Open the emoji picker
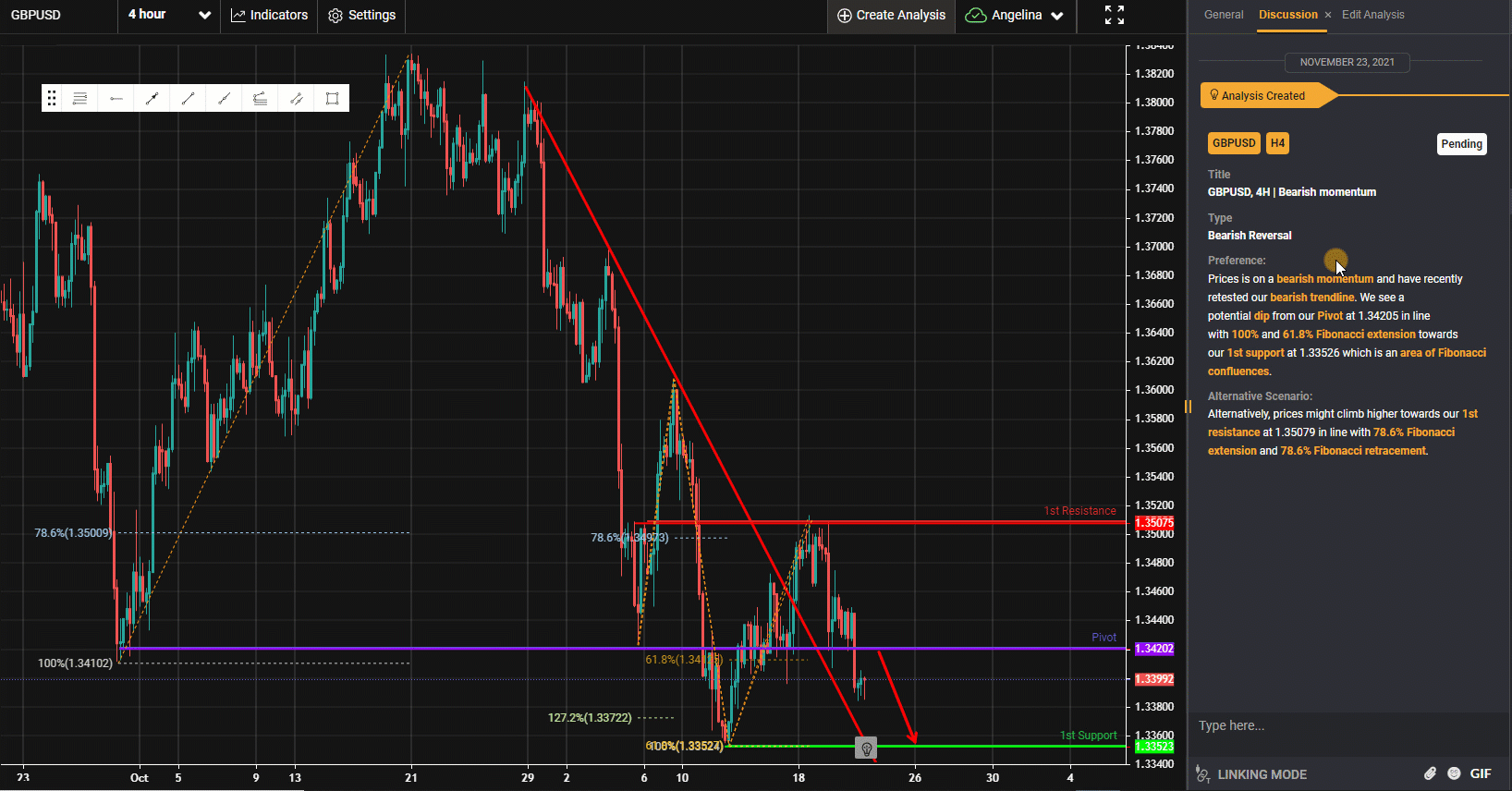1512x791 pixels. pyautogui.click(x=1454, y=773)
